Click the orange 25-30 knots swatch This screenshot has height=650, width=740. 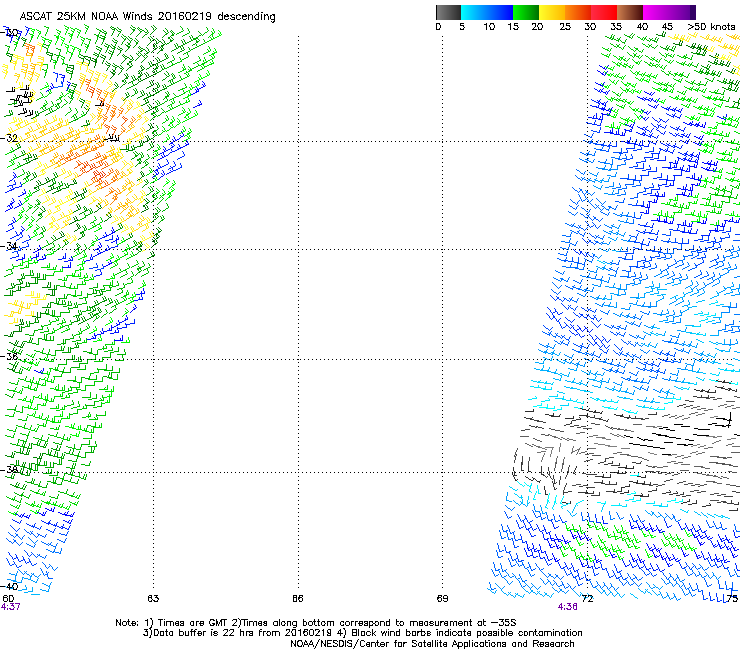(x=578, y=12)
